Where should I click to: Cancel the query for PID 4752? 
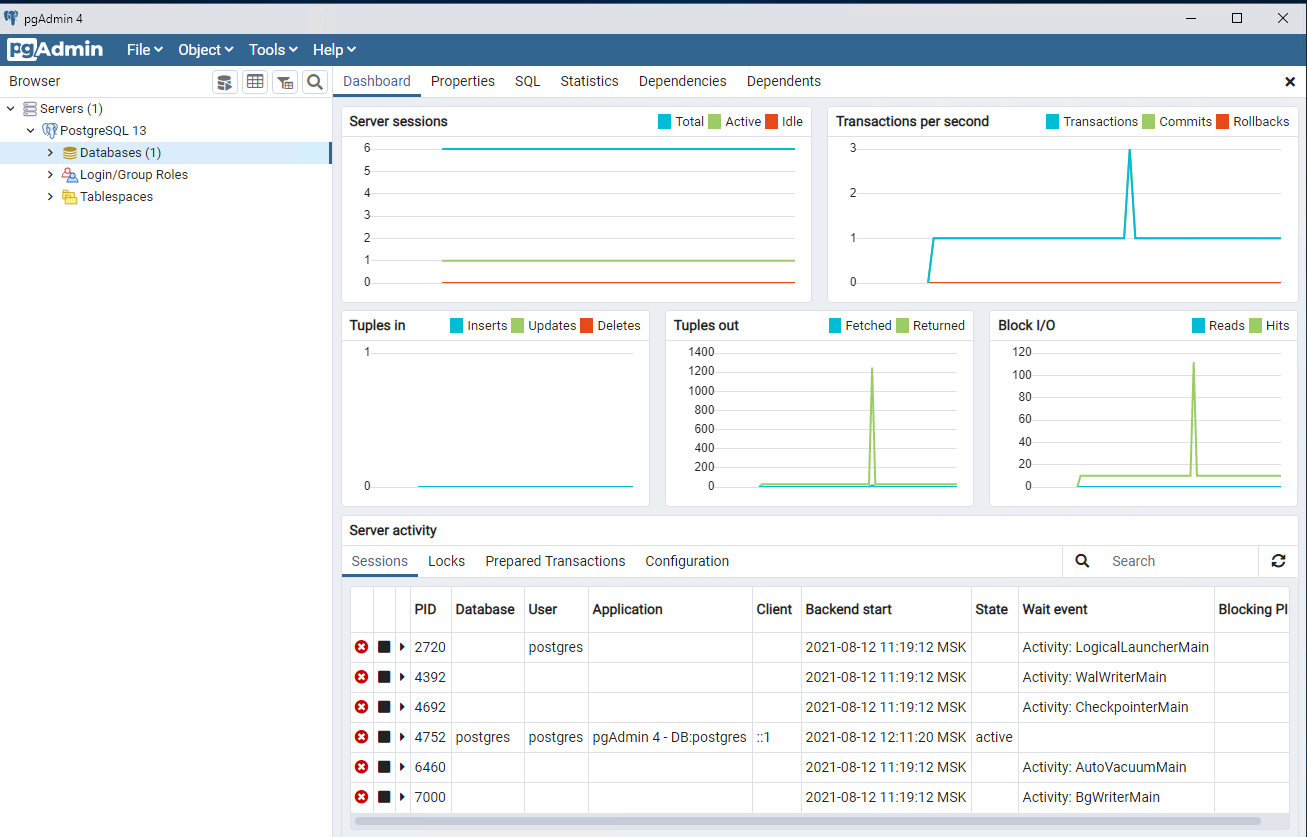(x=383, y=737)
